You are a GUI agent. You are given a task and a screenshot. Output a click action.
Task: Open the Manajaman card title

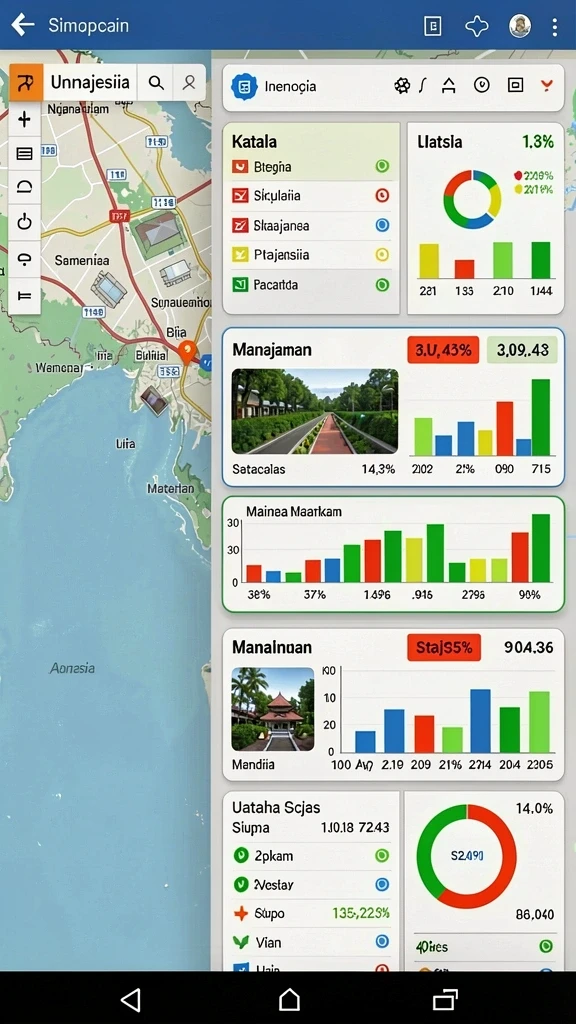tap(272, 349)
